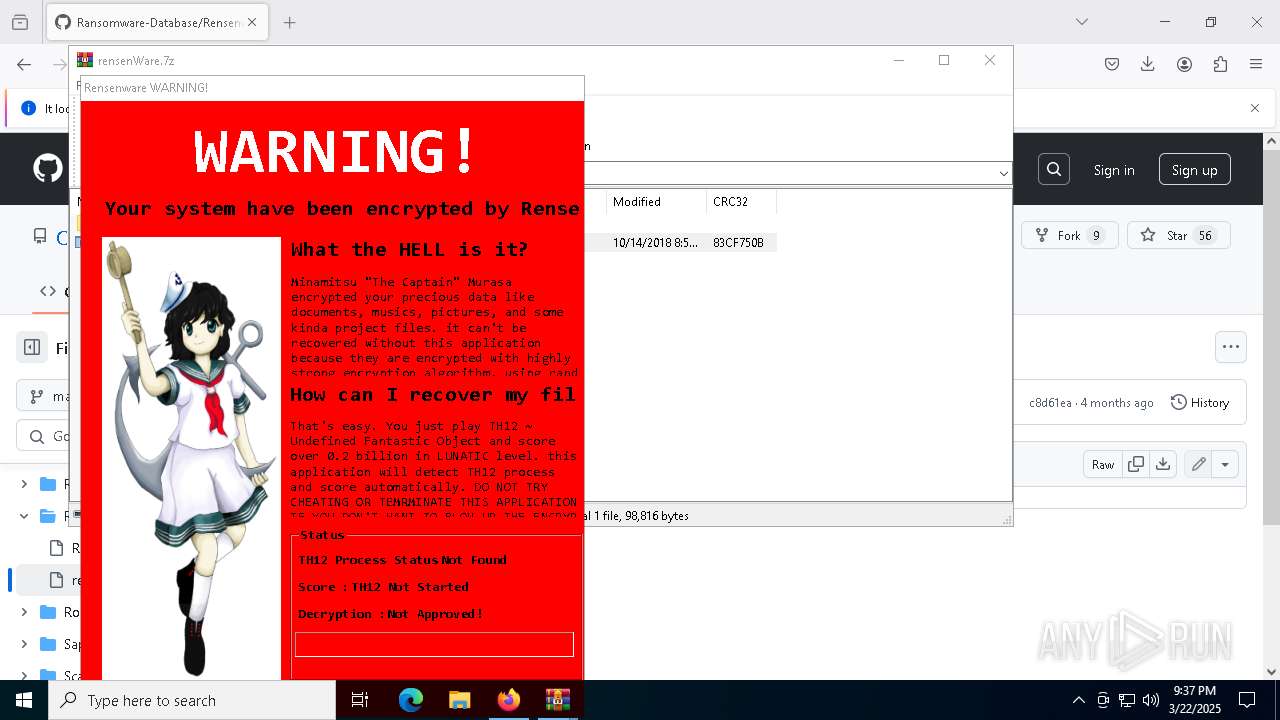Viewport: 1280px width, 720px height.
Task: Switch to the GitHub Code tab
Action: click(x=54, y=292)
